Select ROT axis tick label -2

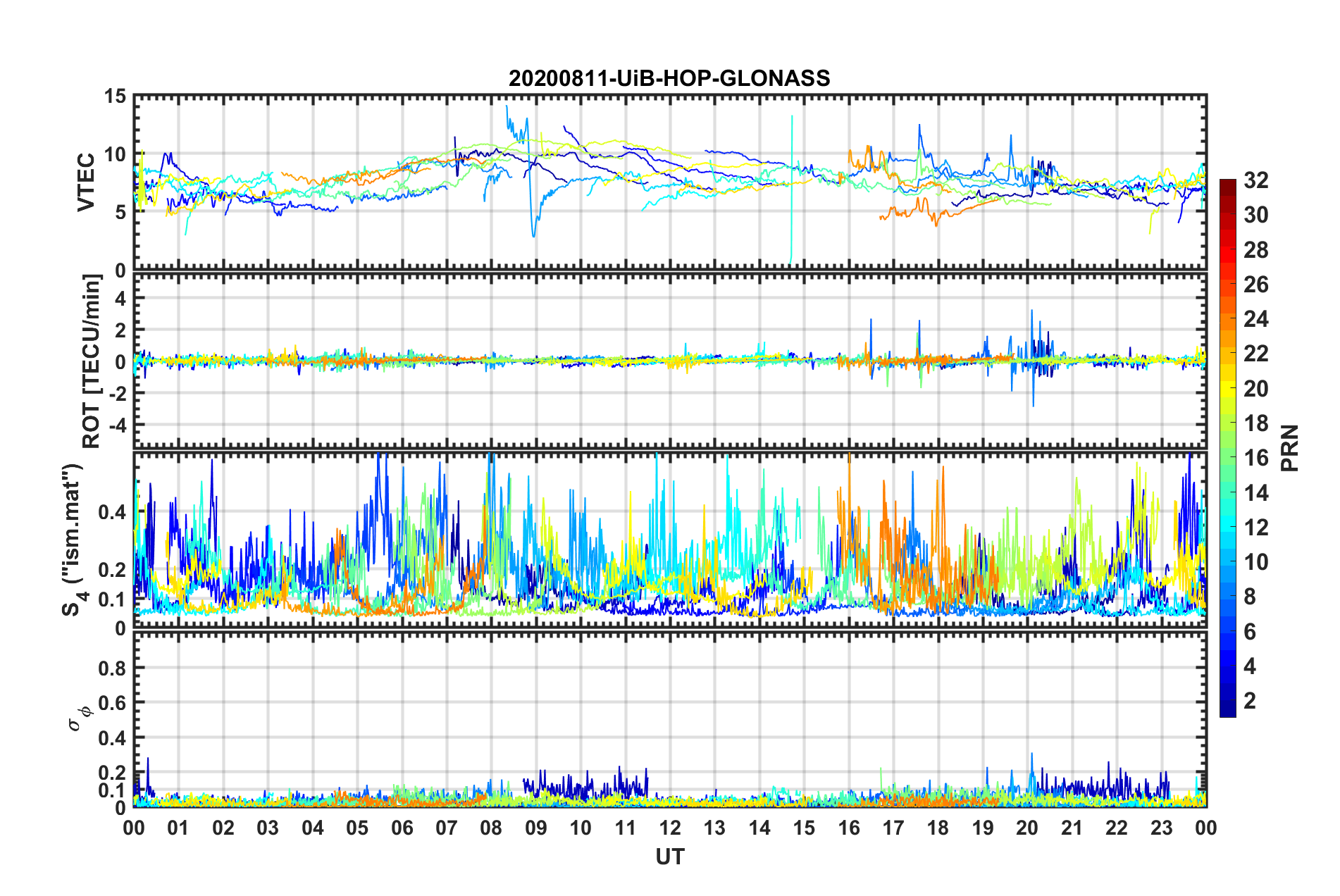(x=118, y=394)
